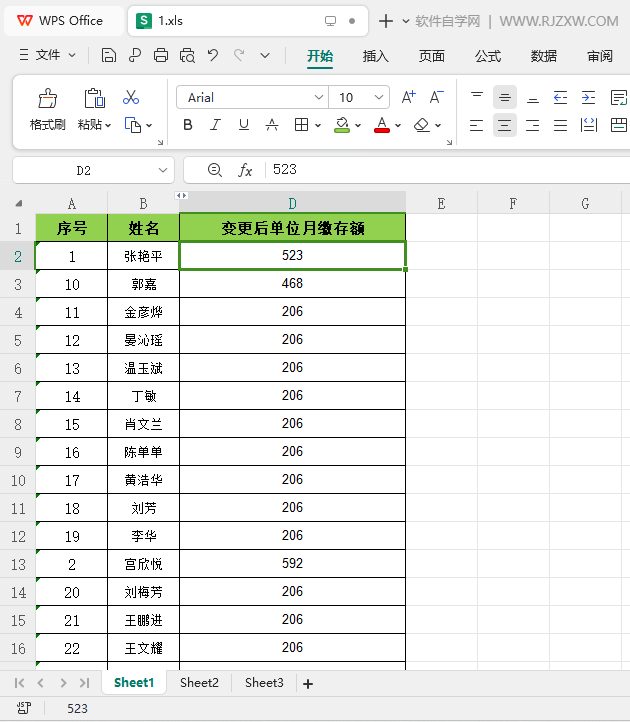The width and height of the screenshot is (630, 722).
Task: Open the font size 10 dropdown
Action: point(379,97)
